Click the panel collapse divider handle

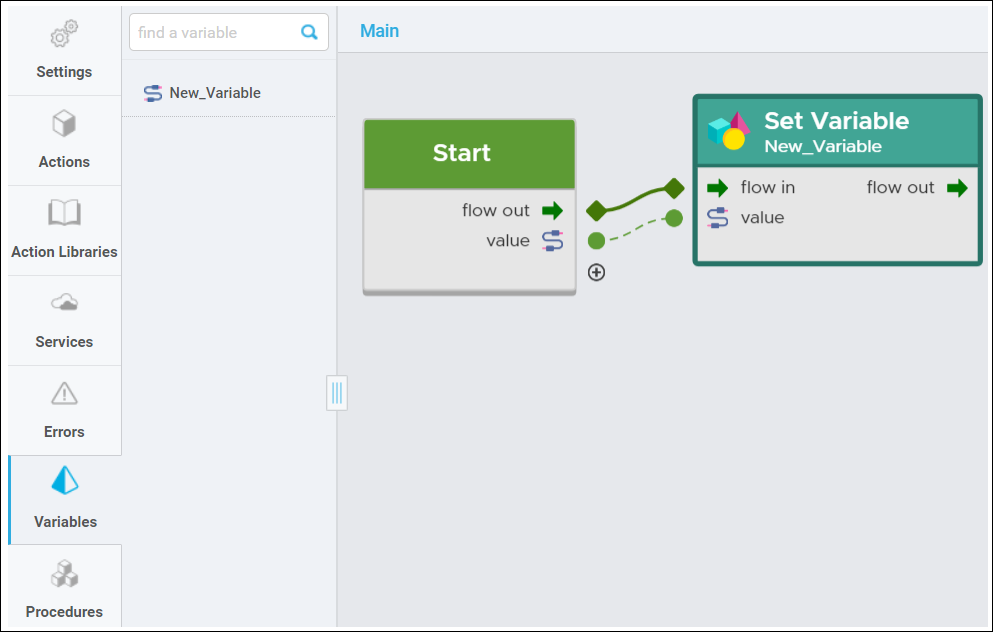pyautogui.click(x=337, y=393)
